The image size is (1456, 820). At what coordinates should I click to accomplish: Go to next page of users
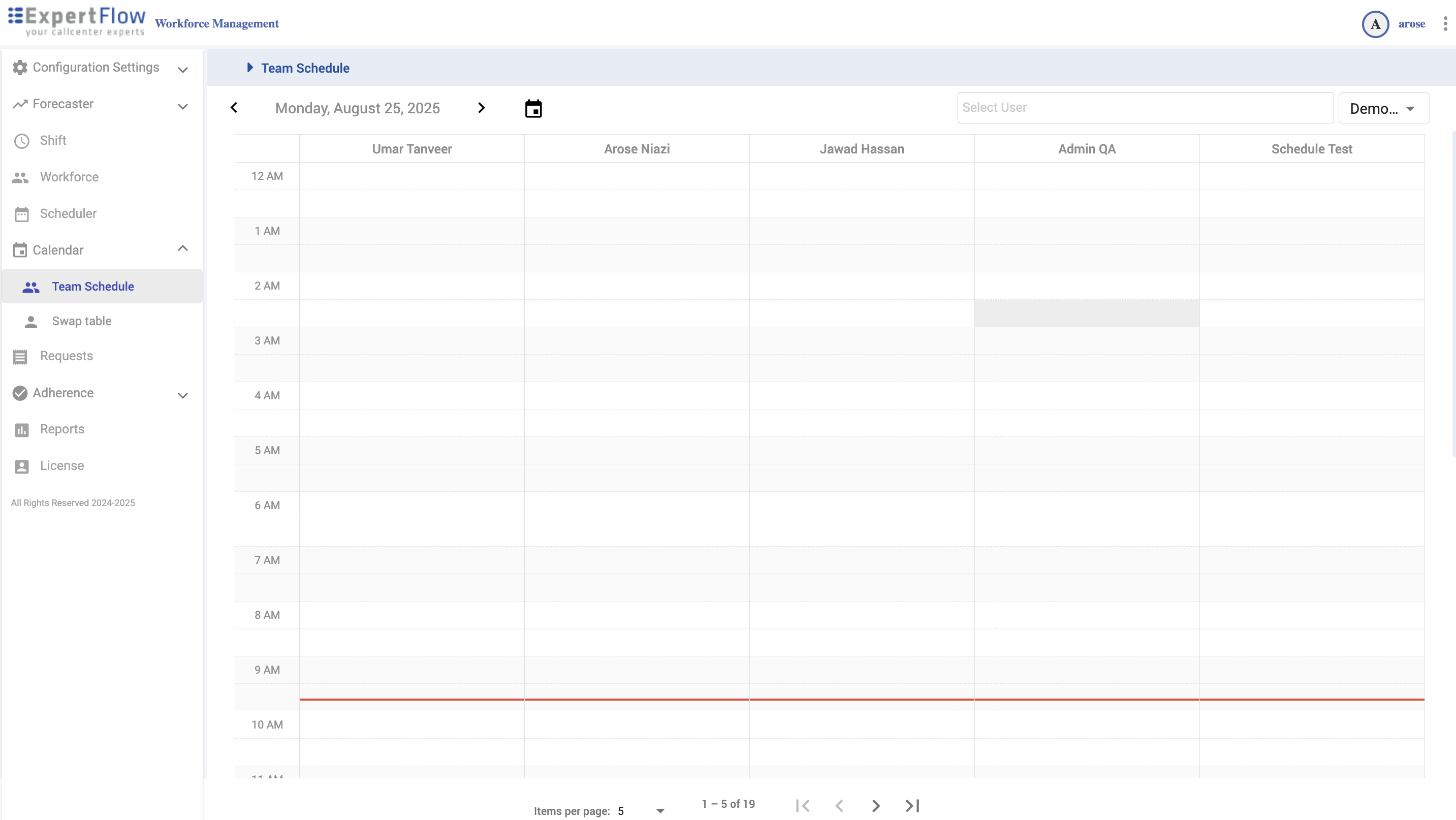[x=875, y=805]
